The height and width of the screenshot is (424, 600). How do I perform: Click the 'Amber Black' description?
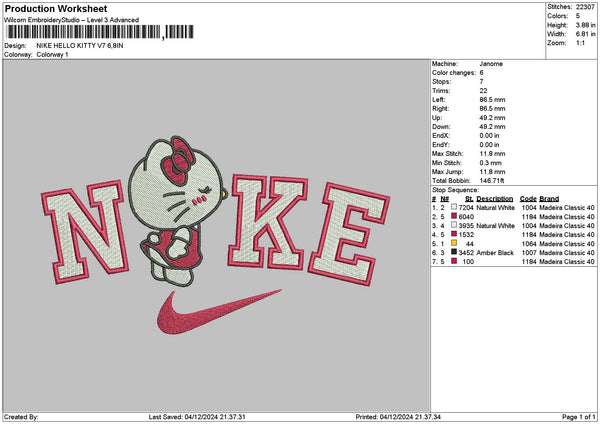(x=494, y=253)
